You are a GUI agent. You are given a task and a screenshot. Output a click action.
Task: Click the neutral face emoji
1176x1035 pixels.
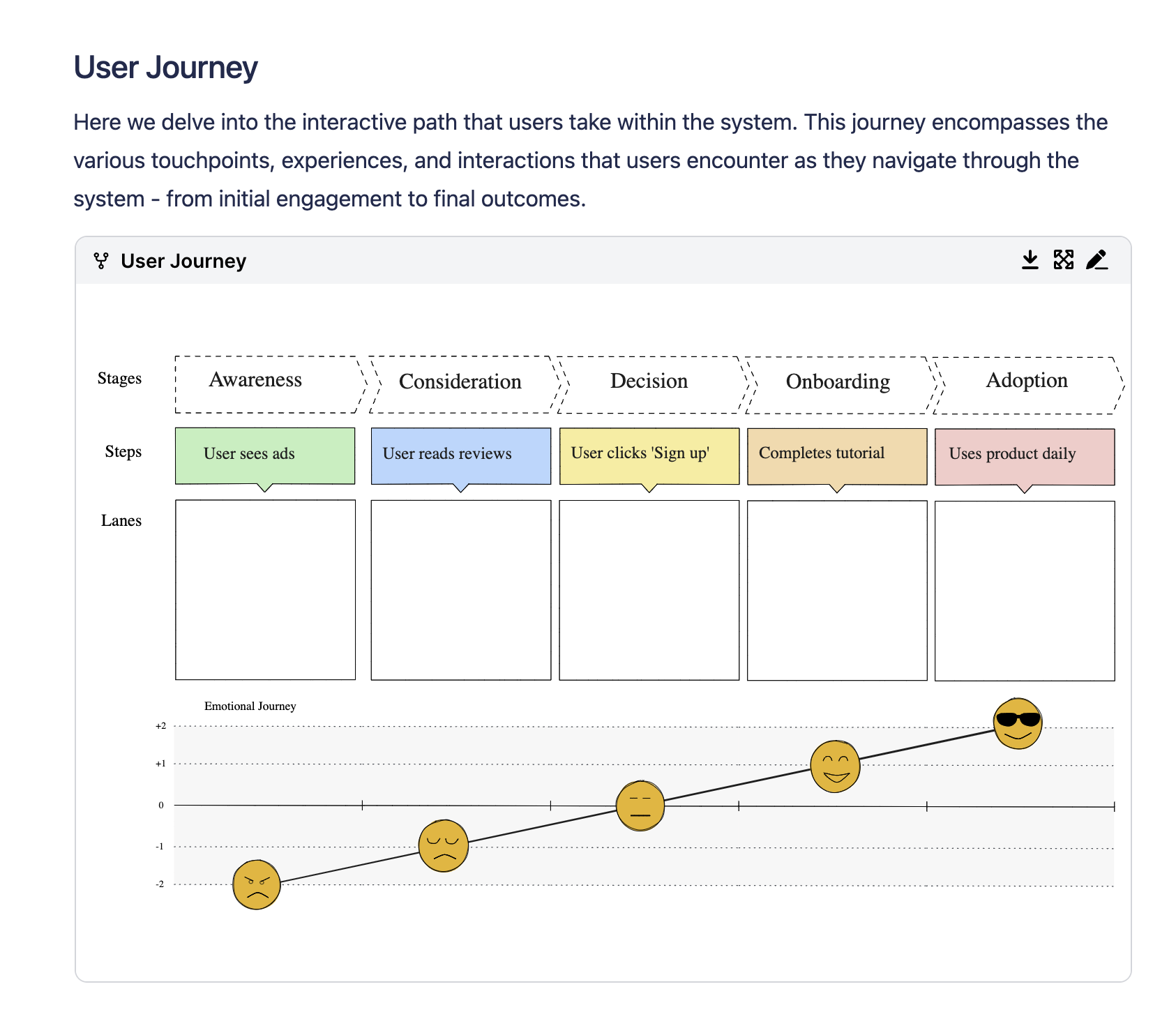(x=640, y=806)
